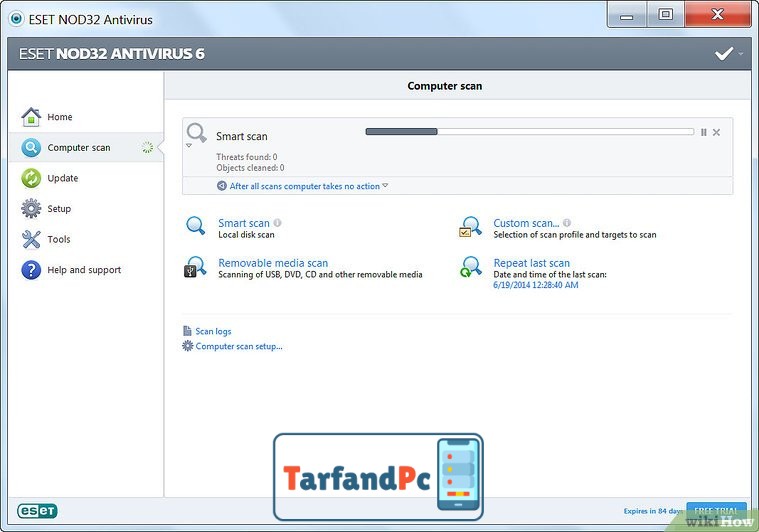This screenshot has width=759, height=532.
Task: Click the Computer scan magnifier sidebar icon
Action: point(31,147)
